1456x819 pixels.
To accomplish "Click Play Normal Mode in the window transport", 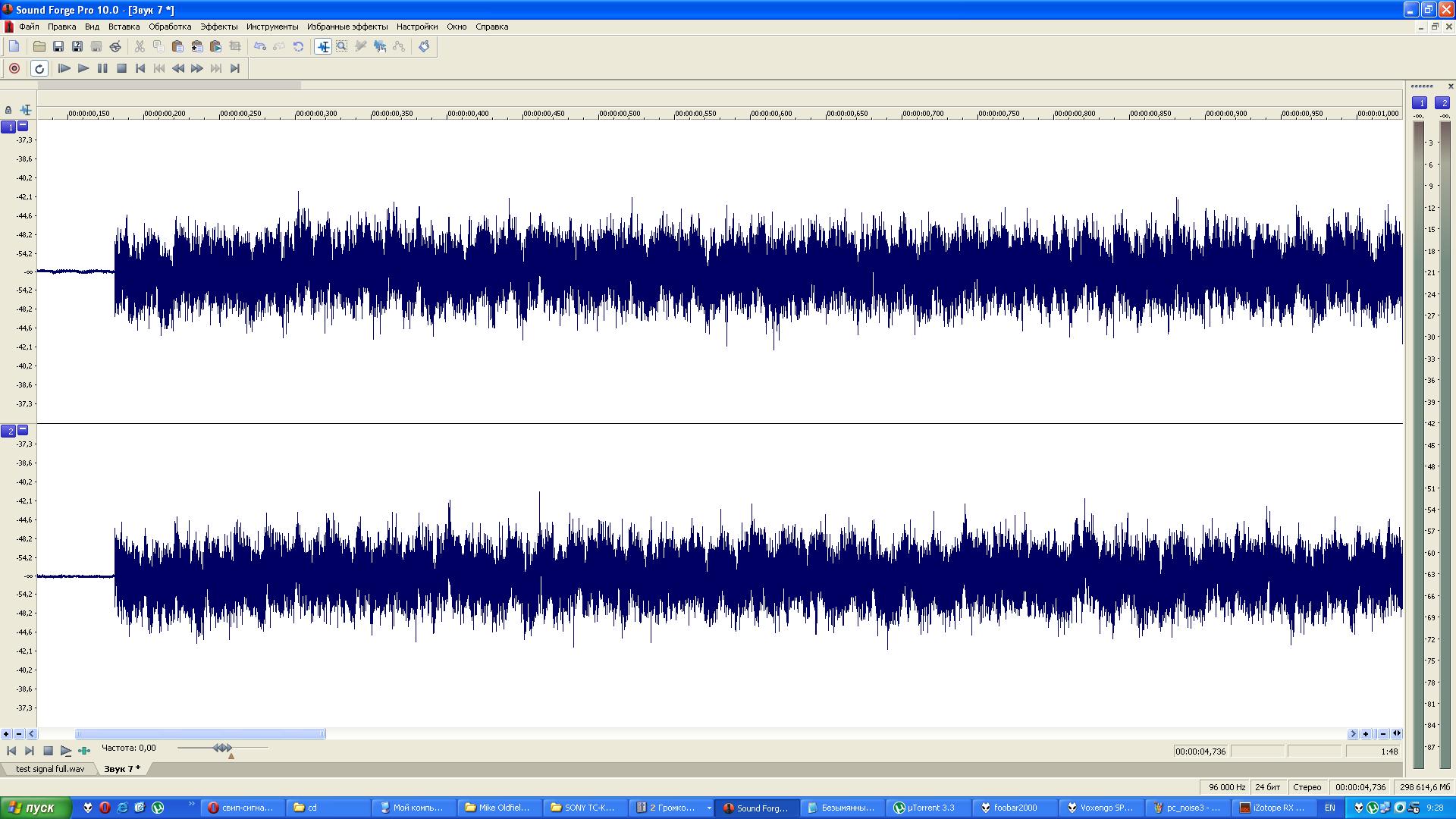I will tap(66, 751).
